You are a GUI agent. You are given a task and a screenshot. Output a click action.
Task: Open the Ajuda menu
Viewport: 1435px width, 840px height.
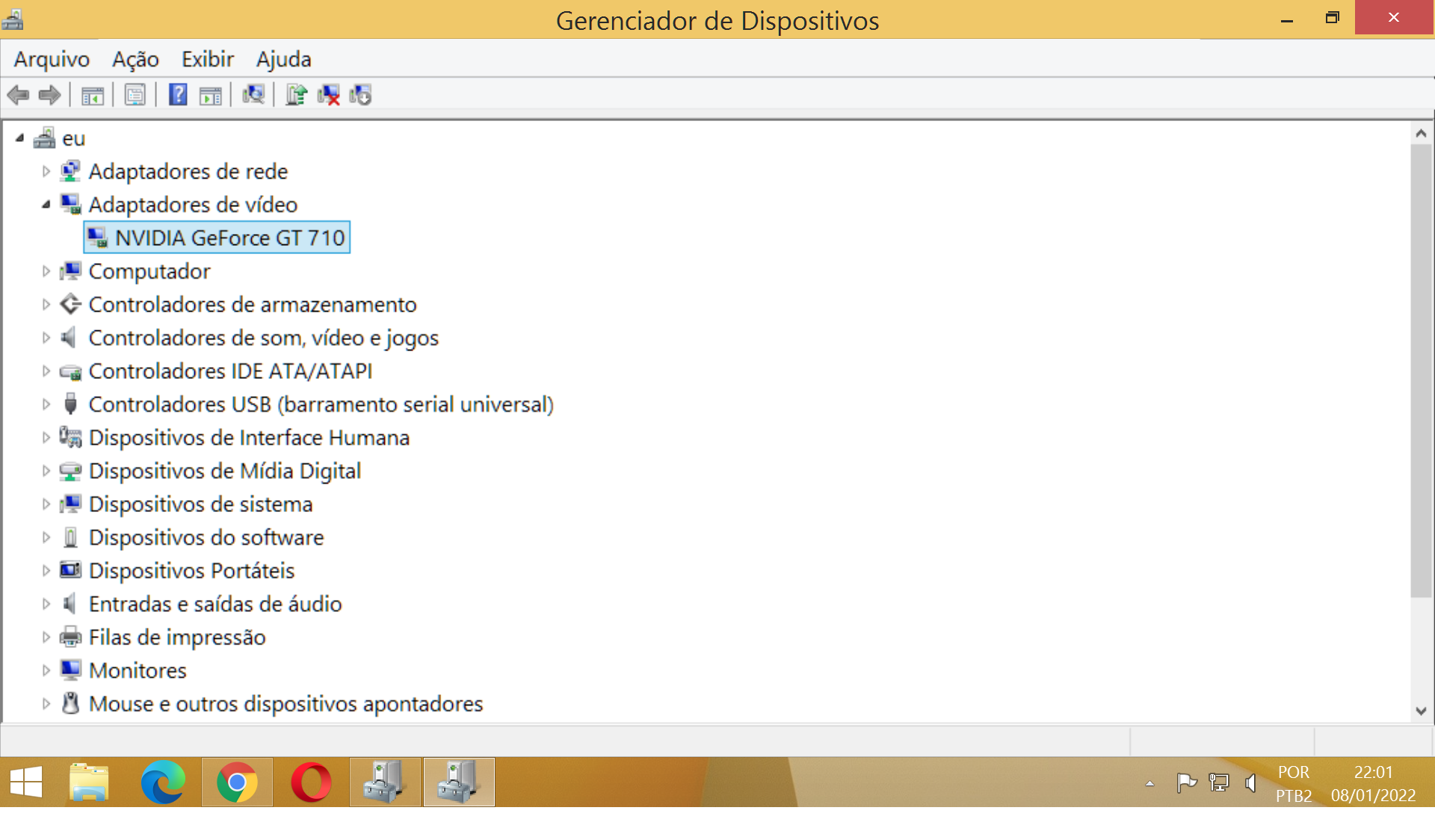[x=283, y=59]
